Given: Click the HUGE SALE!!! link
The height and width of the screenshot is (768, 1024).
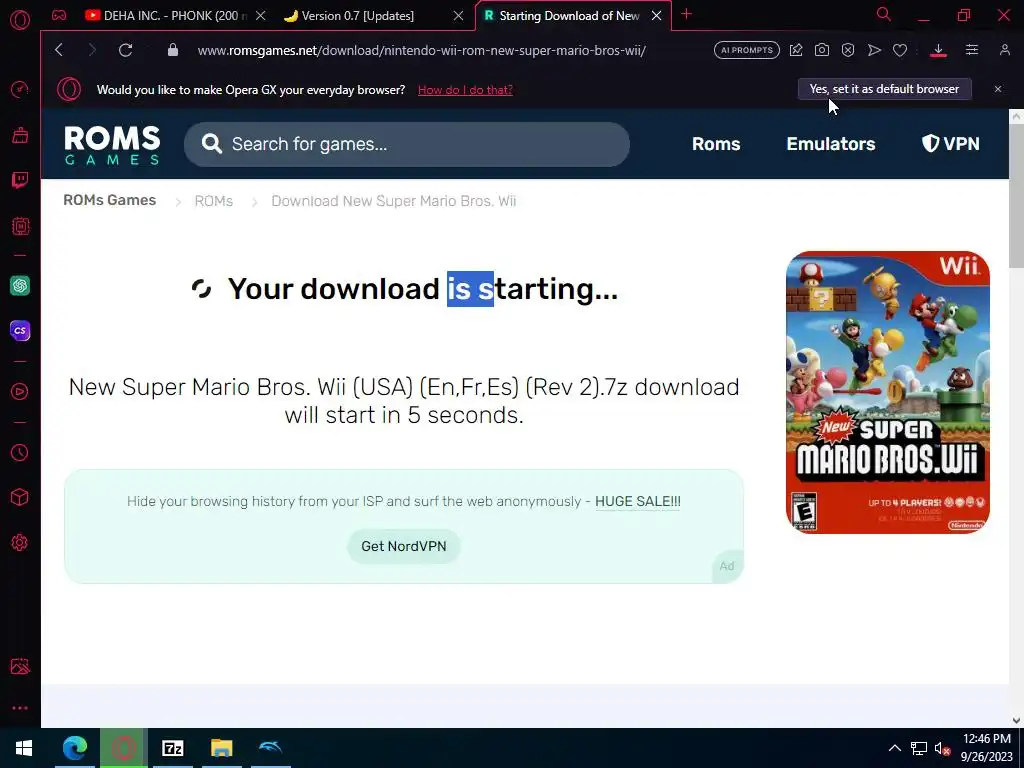Looking at the screenshot, I should [x=637, y=502].
